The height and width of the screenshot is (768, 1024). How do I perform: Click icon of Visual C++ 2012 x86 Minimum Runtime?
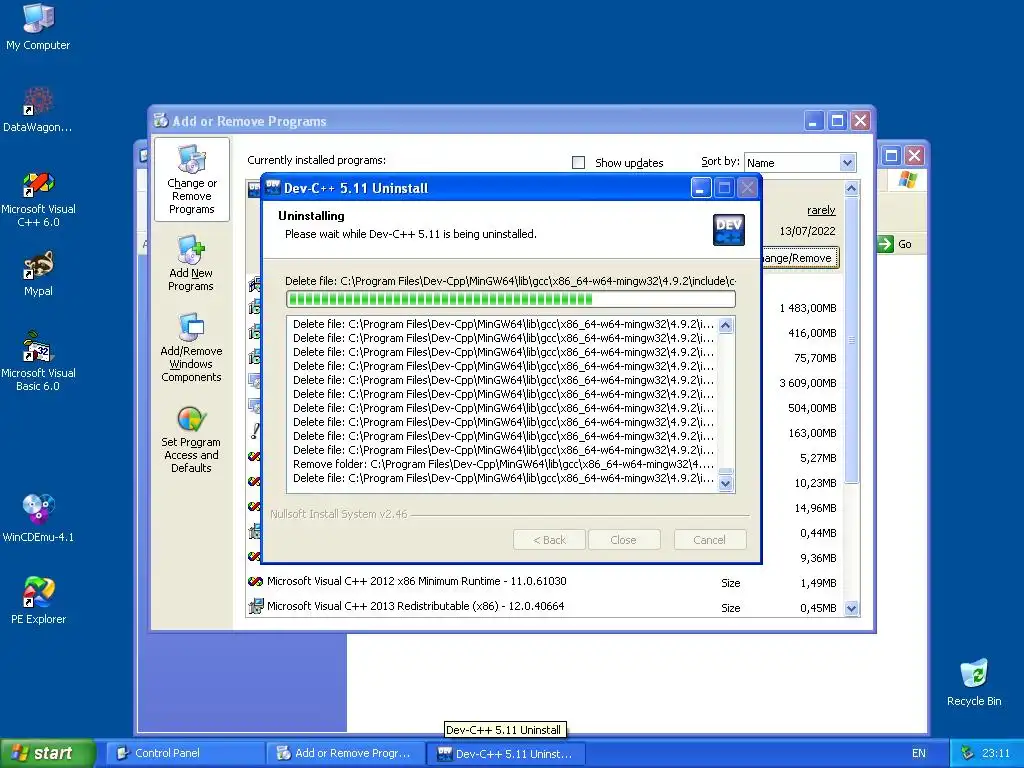(255, 581)
